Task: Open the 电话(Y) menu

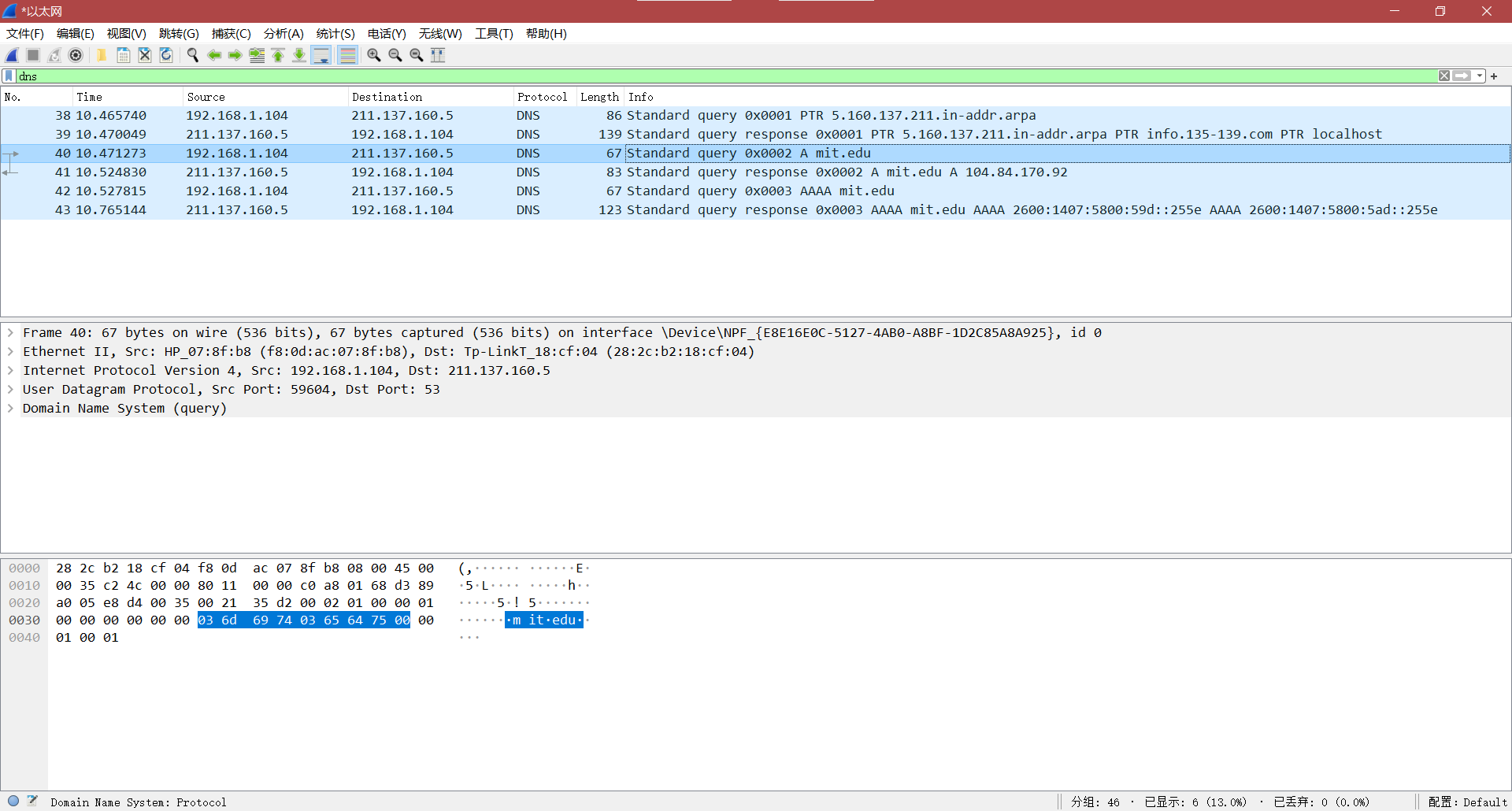Action: pos(387,34)
